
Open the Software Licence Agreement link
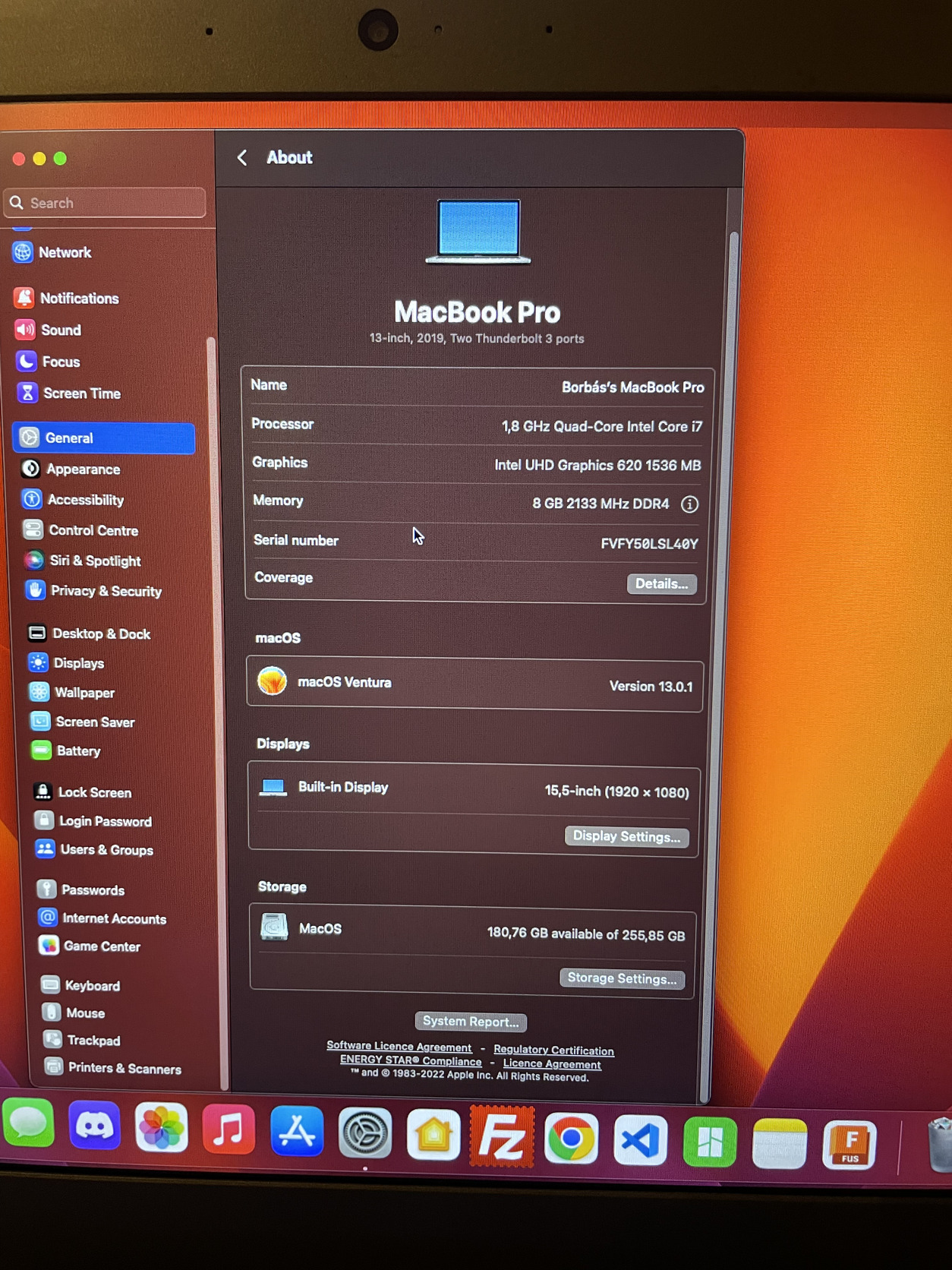click(x=399, y=1047)
